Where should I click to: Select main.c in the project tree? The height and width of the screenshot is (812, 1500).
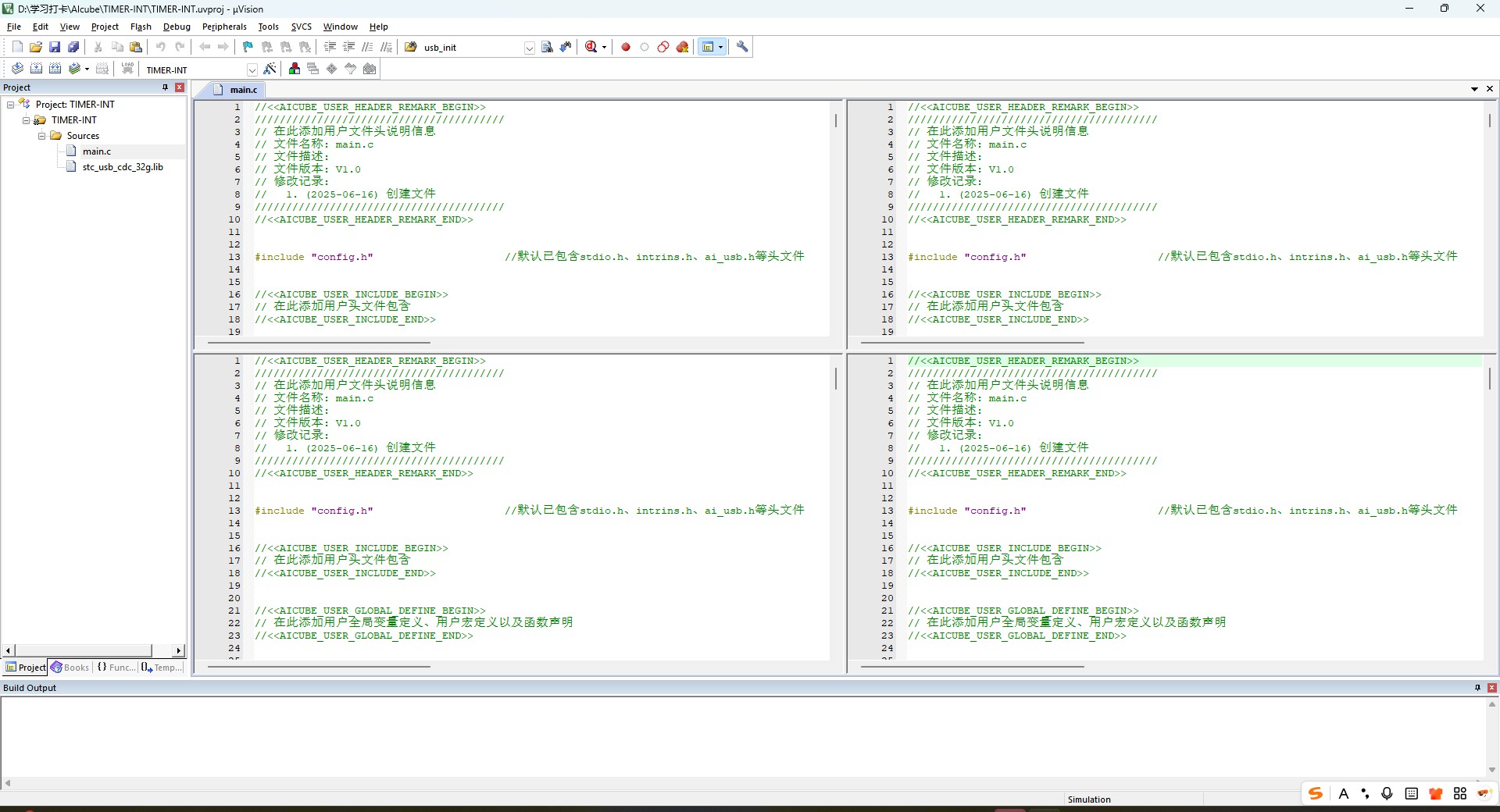coord(97,151)
